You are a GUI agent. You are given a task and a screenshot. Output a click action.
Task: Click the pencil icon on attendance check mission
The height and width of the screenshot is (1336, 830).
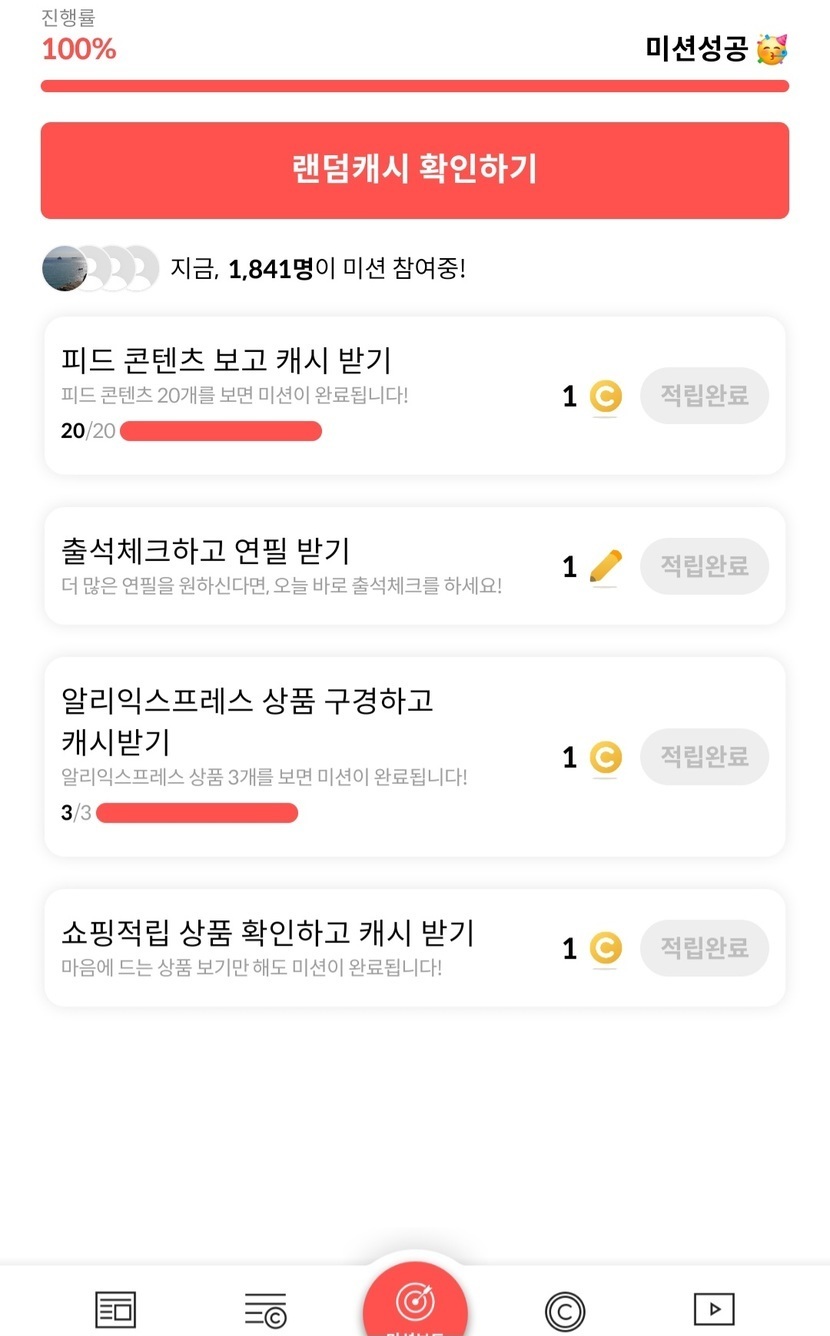click(x=605, y=567)
